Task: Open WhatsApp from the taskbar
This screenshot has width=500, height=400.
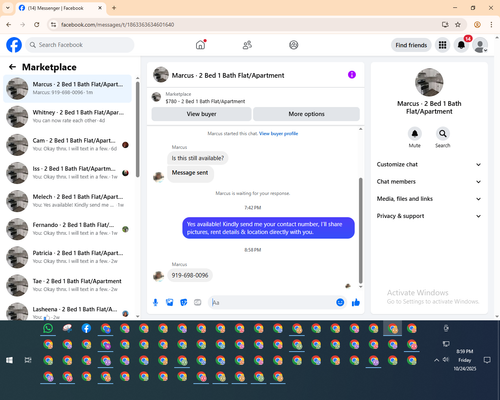Action: 48,328
